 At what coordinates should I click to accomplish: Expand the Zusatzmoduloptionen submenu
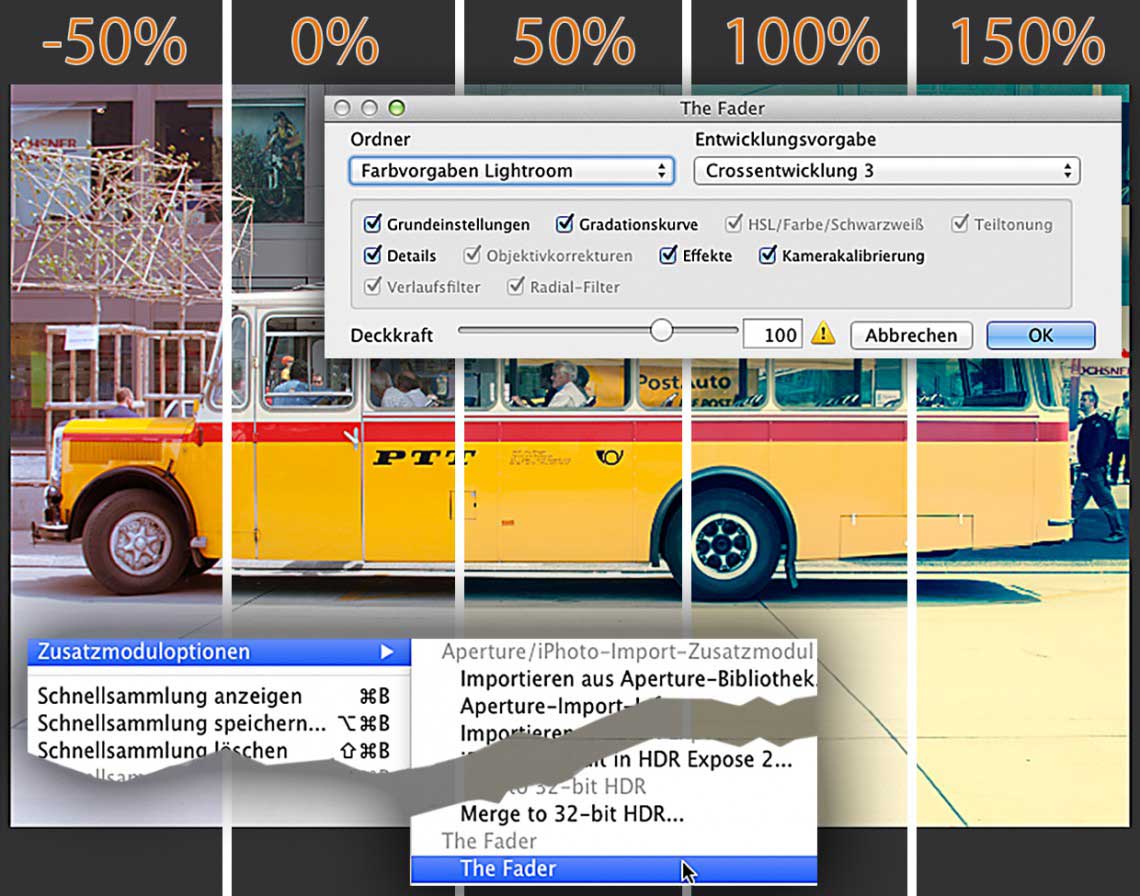click(x=219, y=652)
